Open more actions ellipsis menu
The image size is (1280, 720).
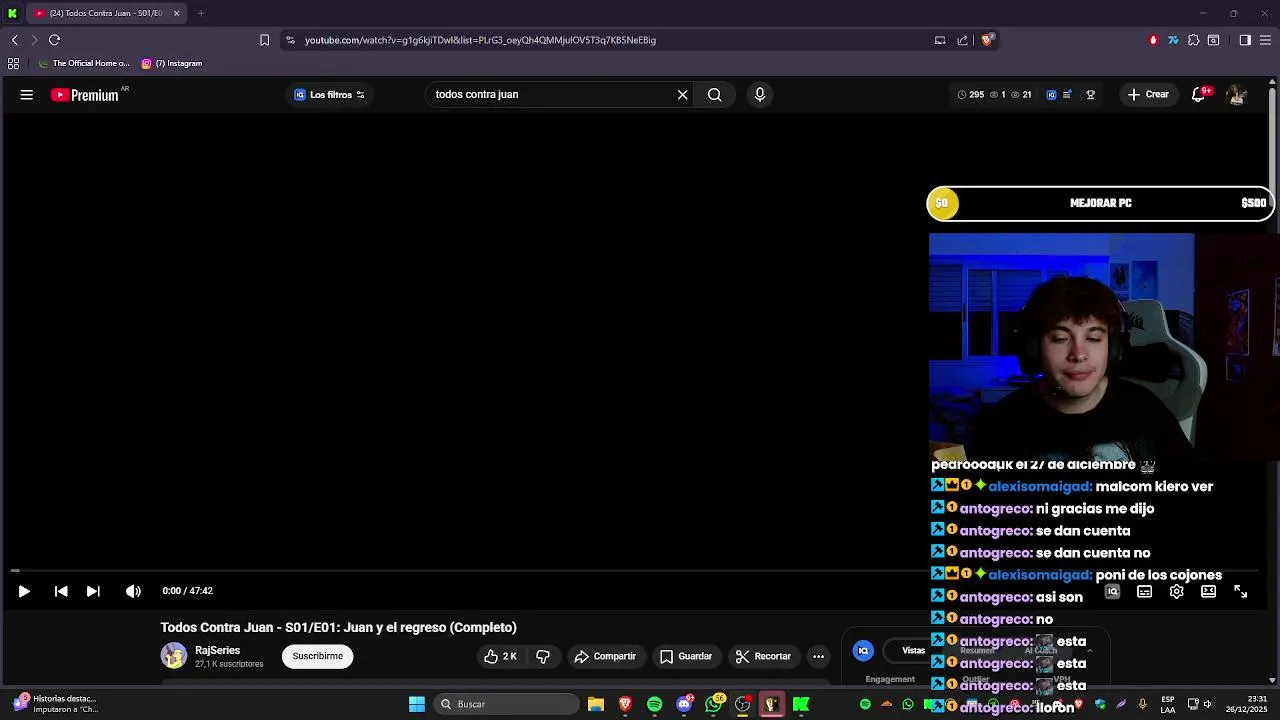[819, 656]
